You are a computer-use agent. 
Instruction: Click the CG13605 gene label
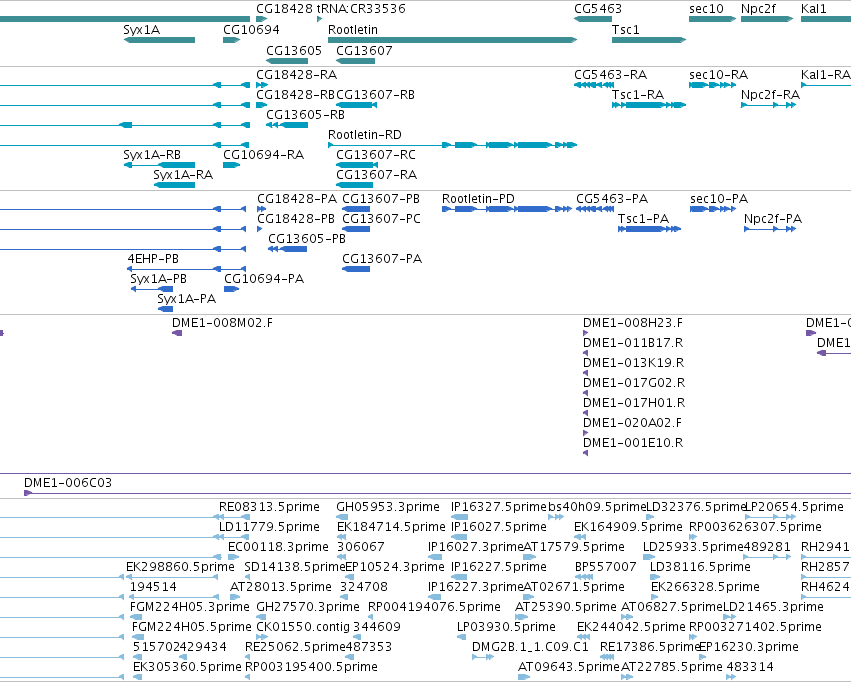tap(294, 50)
